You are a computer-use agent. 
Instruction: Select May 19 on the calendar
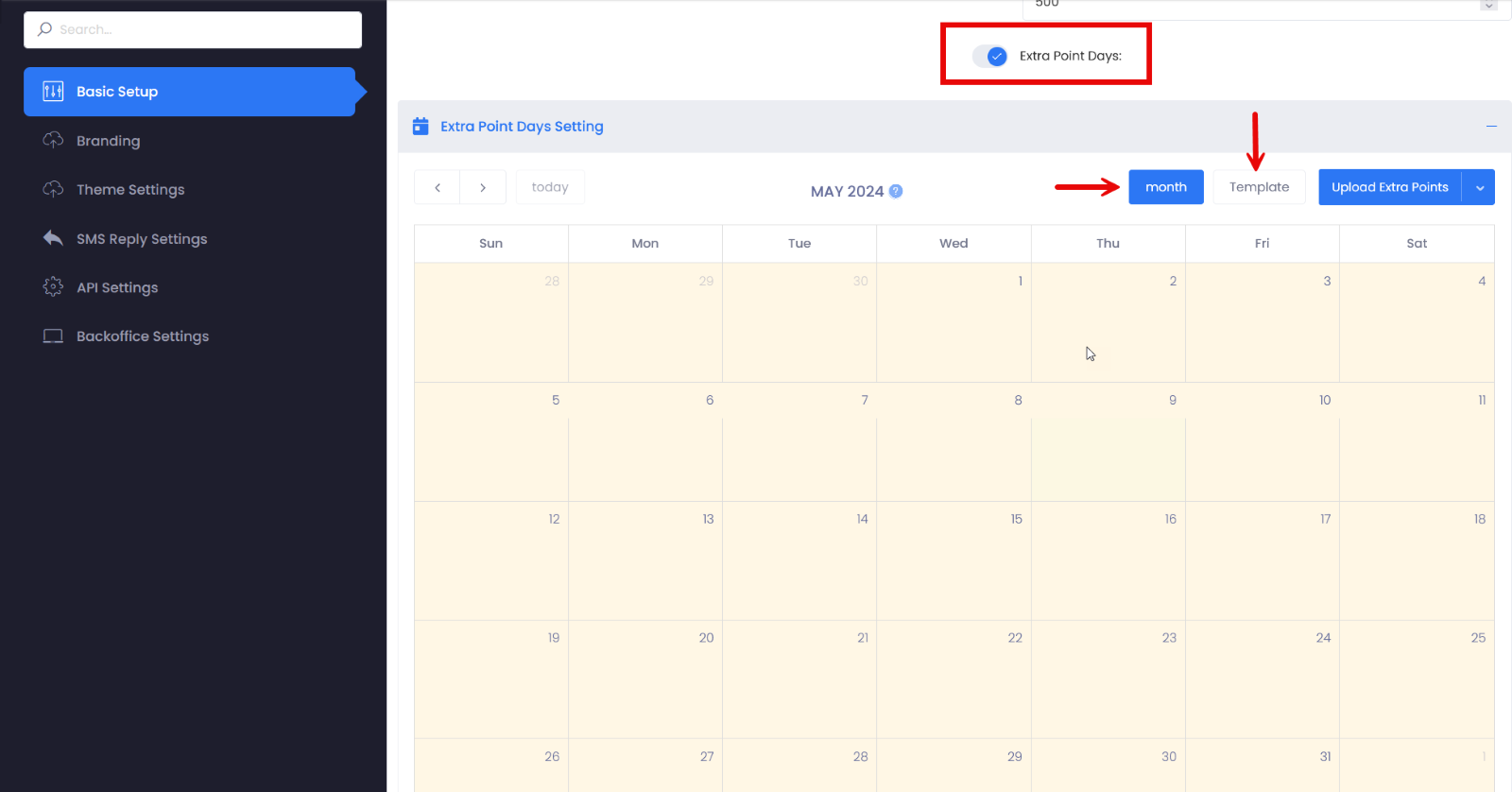[x=491, y=680]
